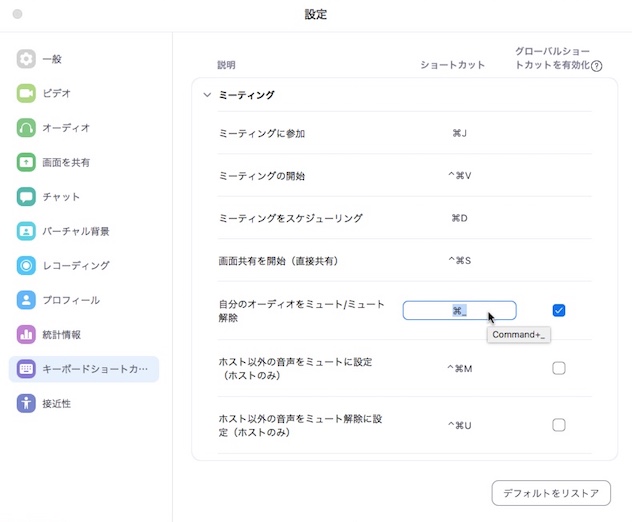Open the 接近性 accessibility icon
Screen dimensions: 632x522
(x=26, y=403)
